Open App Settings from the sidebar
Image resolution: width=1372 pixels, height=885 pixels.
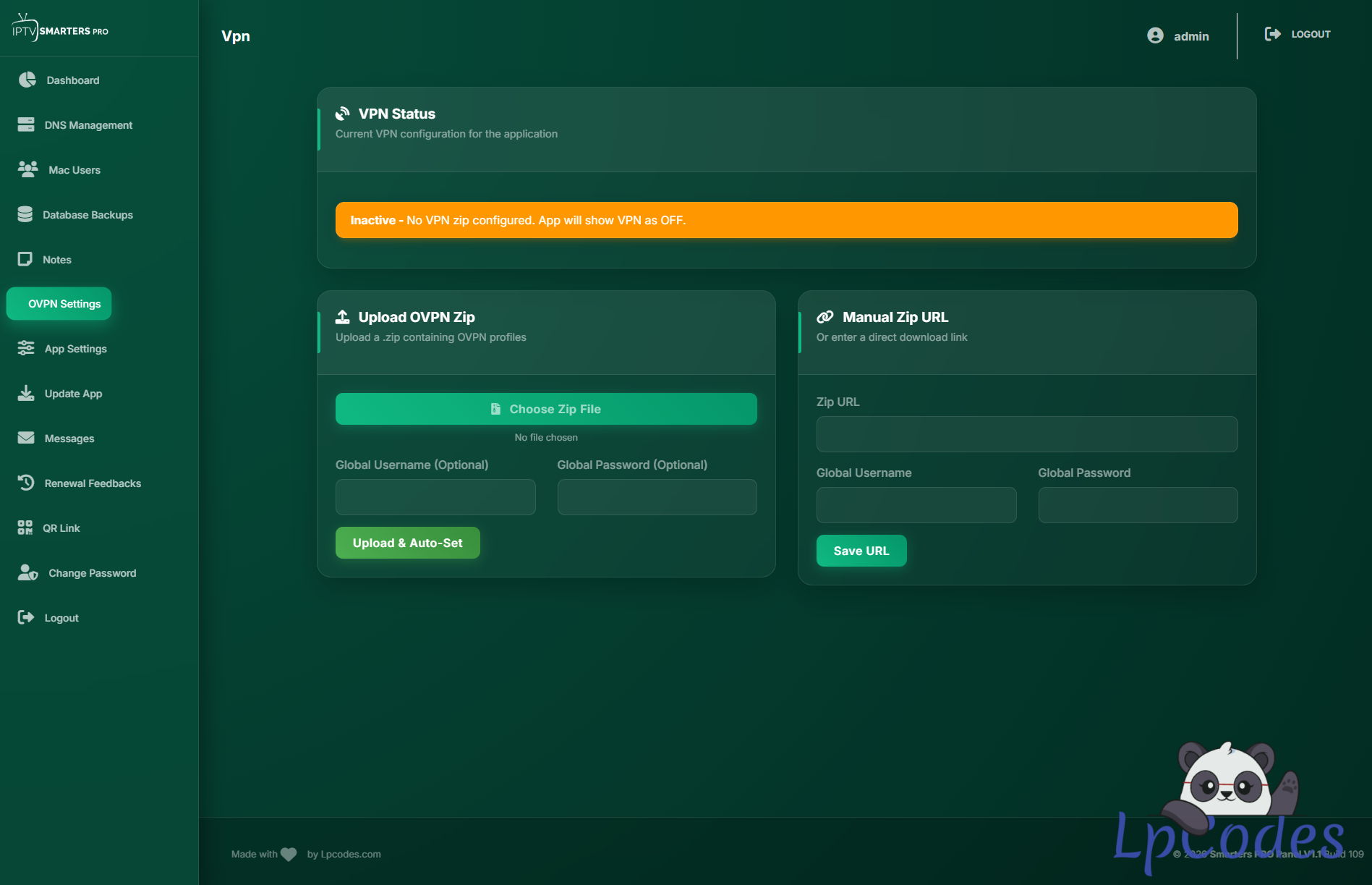click(75, 349)
